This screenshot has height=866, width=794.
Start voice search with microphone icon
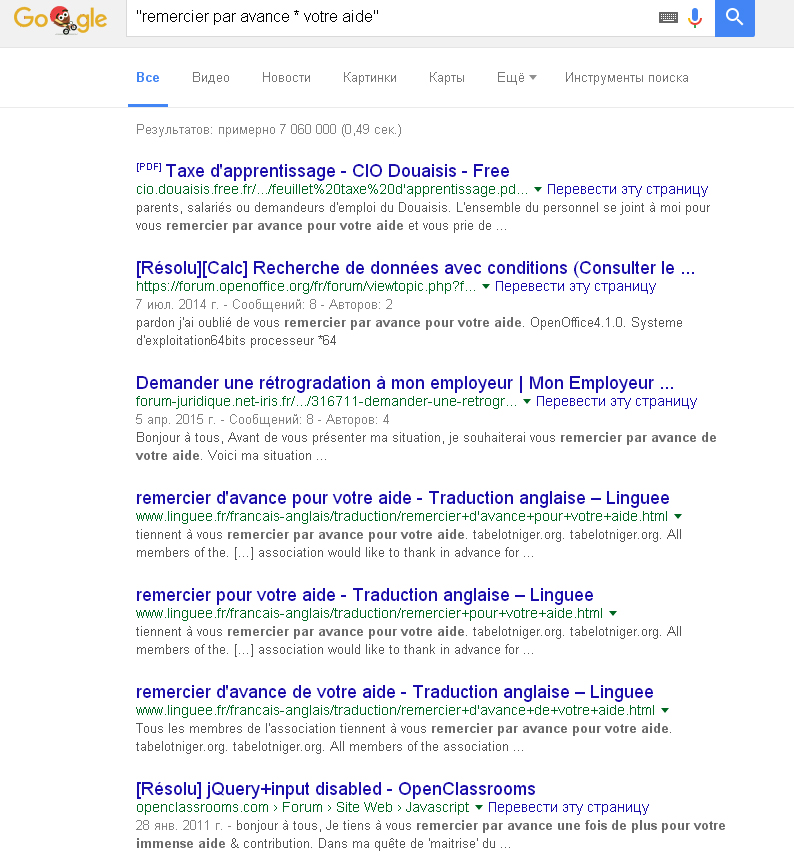695,18
